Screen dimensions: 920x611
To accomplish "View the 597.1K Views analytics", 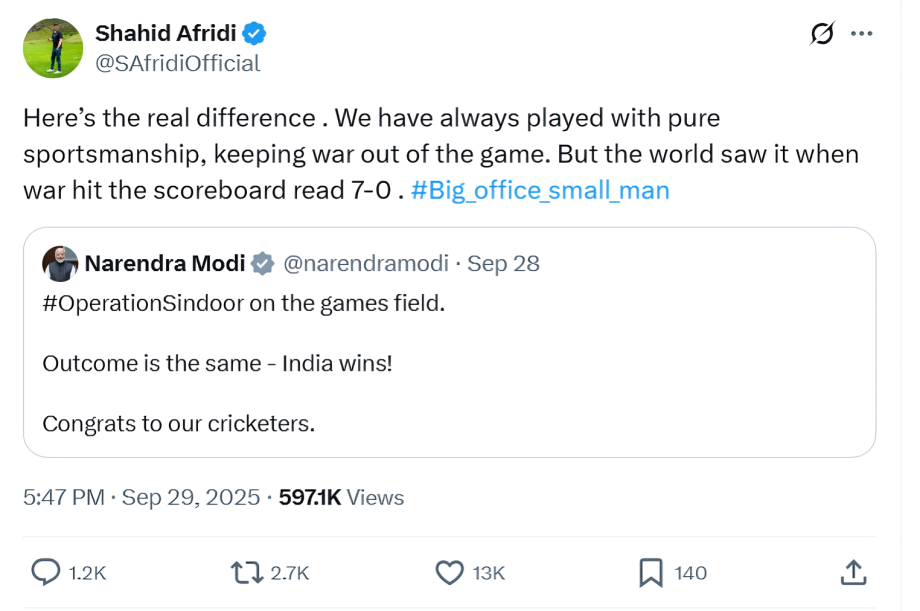I will tap(341, 497).
